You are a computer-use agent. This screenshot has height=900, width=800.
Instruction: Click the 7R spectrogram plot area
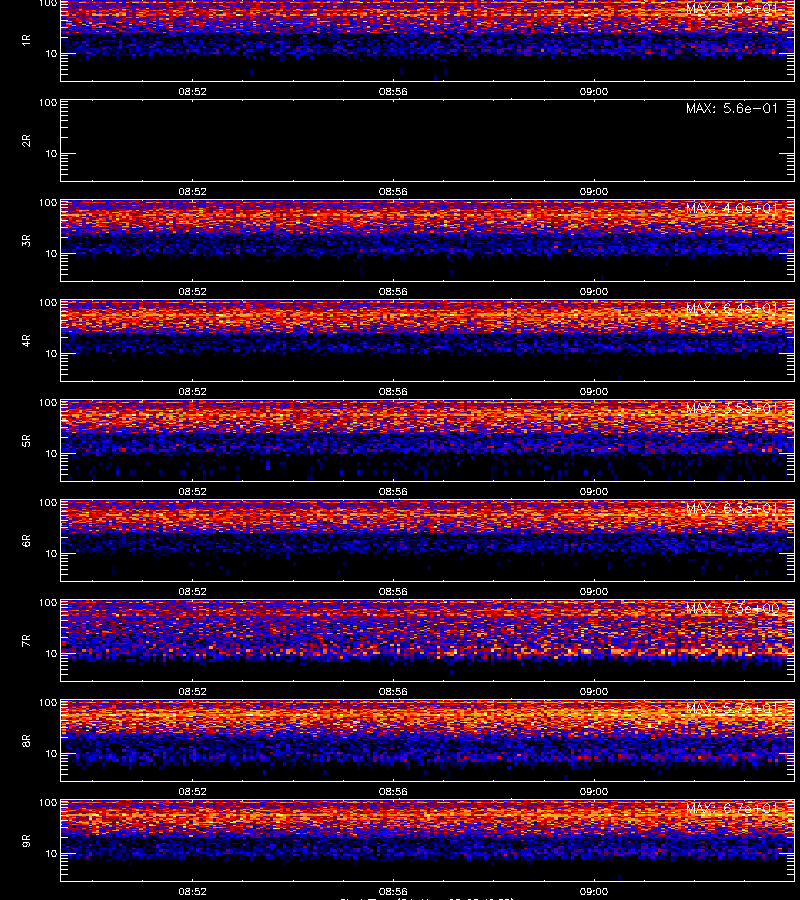point(428,641)
